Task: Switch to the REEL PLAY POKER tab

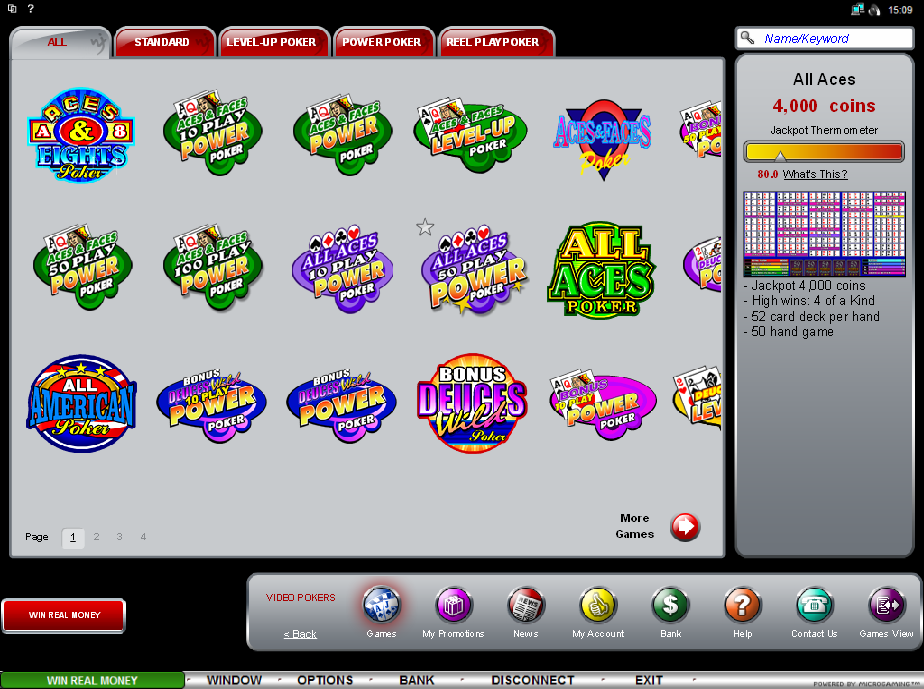Action: point(496,42)
